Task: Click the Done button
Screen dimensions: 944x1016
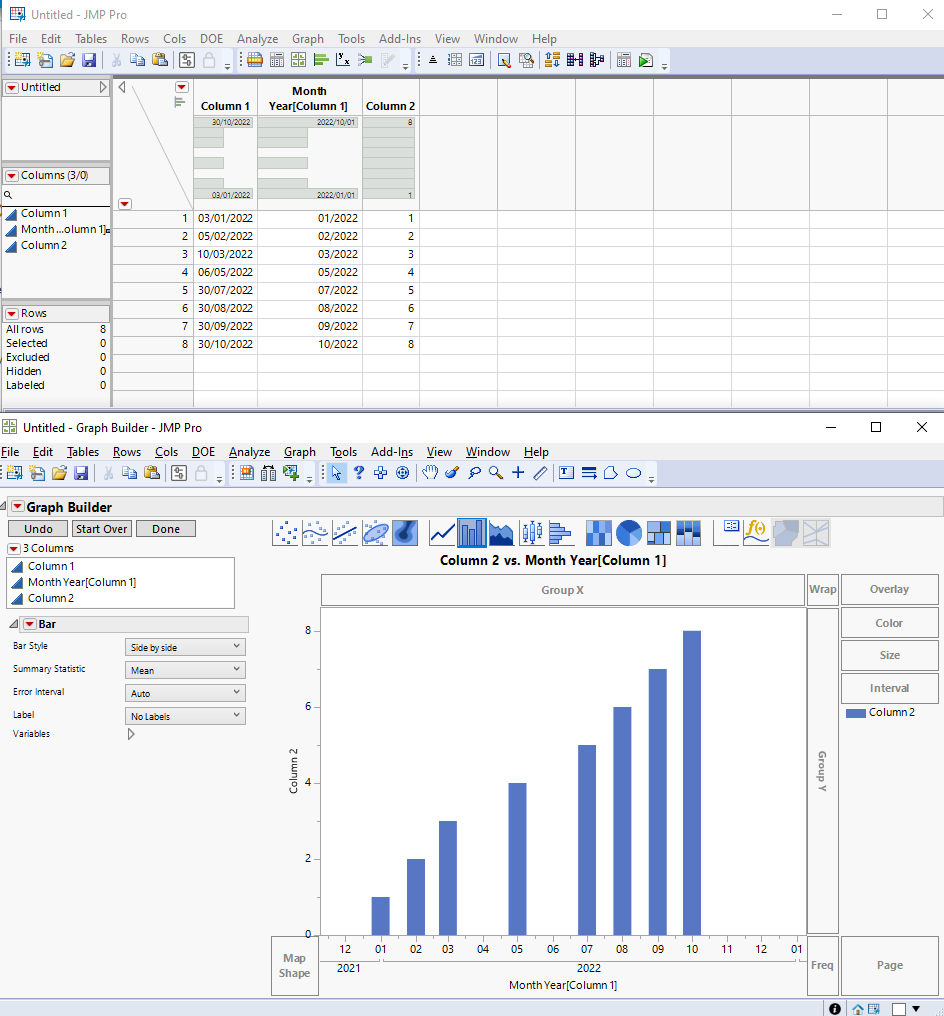Action: click(165, 528)
